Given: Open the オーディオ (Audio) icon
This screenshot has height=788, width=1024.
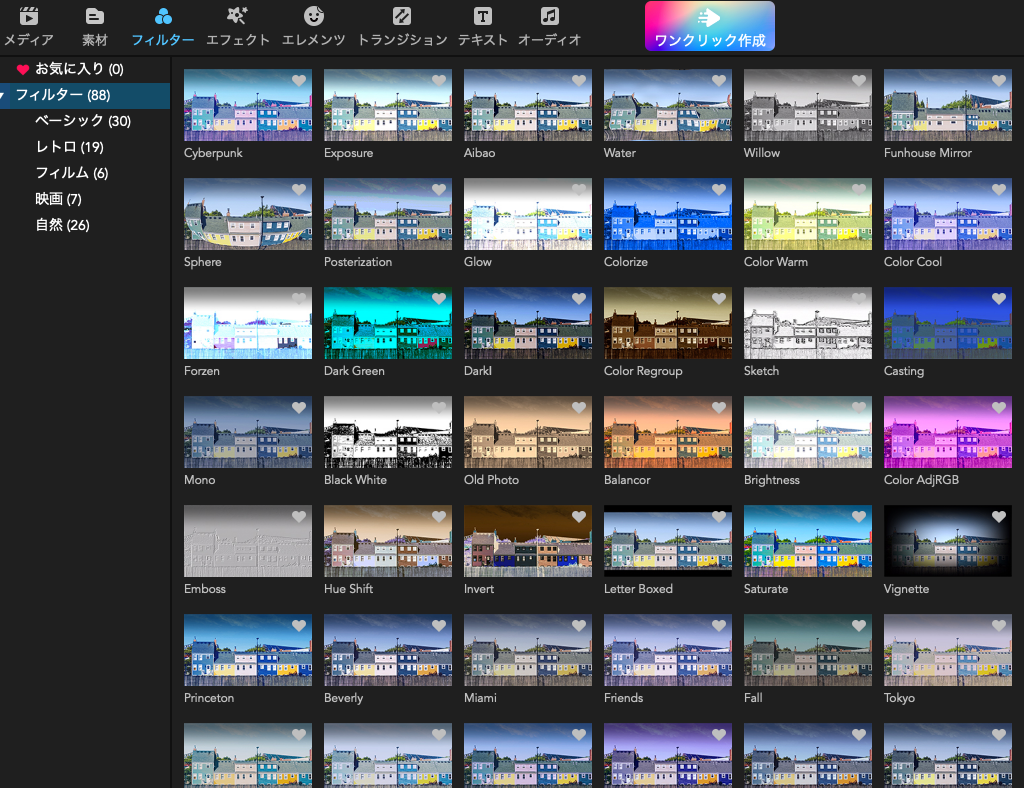Looking at the screenshot, I should tap(549, 17).
